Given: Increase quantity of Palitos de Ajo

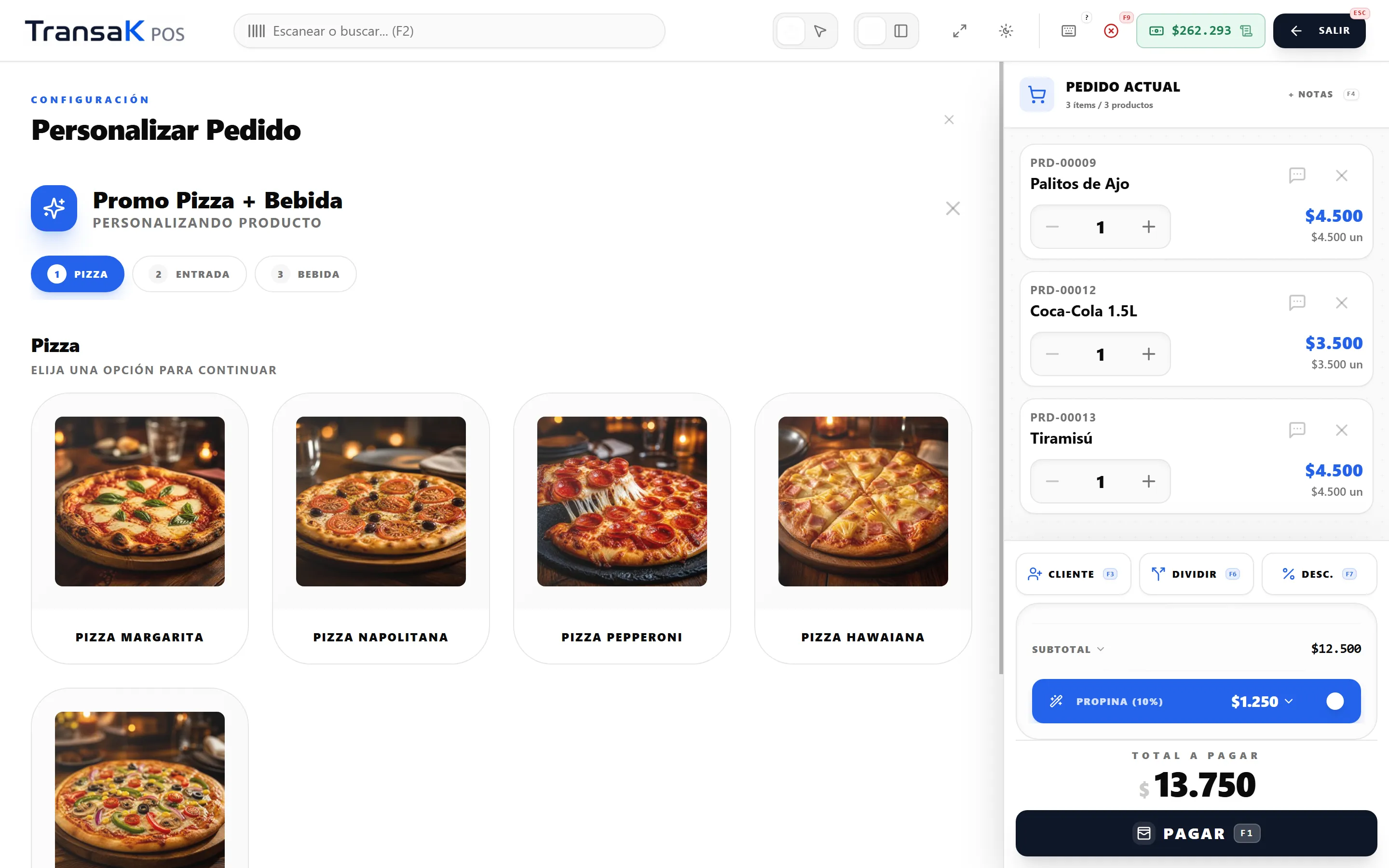Looking at the screenshot, I should tap(1148, 227).
